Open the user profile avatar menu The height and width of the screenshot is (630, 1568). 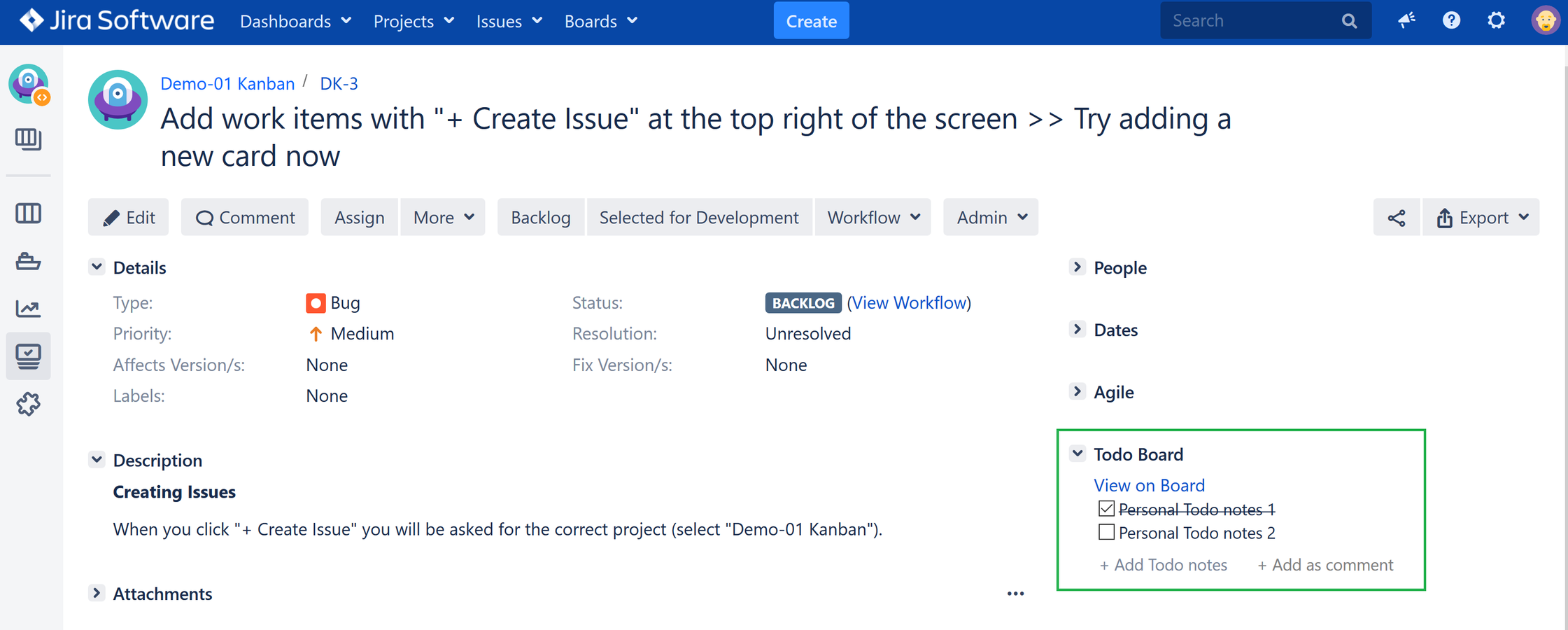point(1545,20)
